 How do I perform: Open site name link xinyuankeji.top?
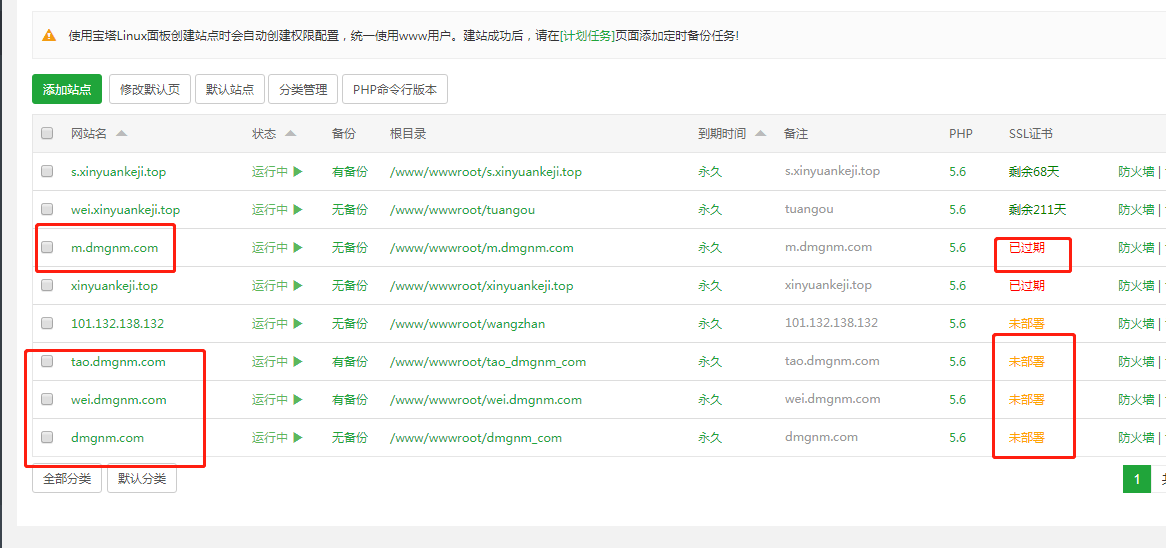(114, 286)
